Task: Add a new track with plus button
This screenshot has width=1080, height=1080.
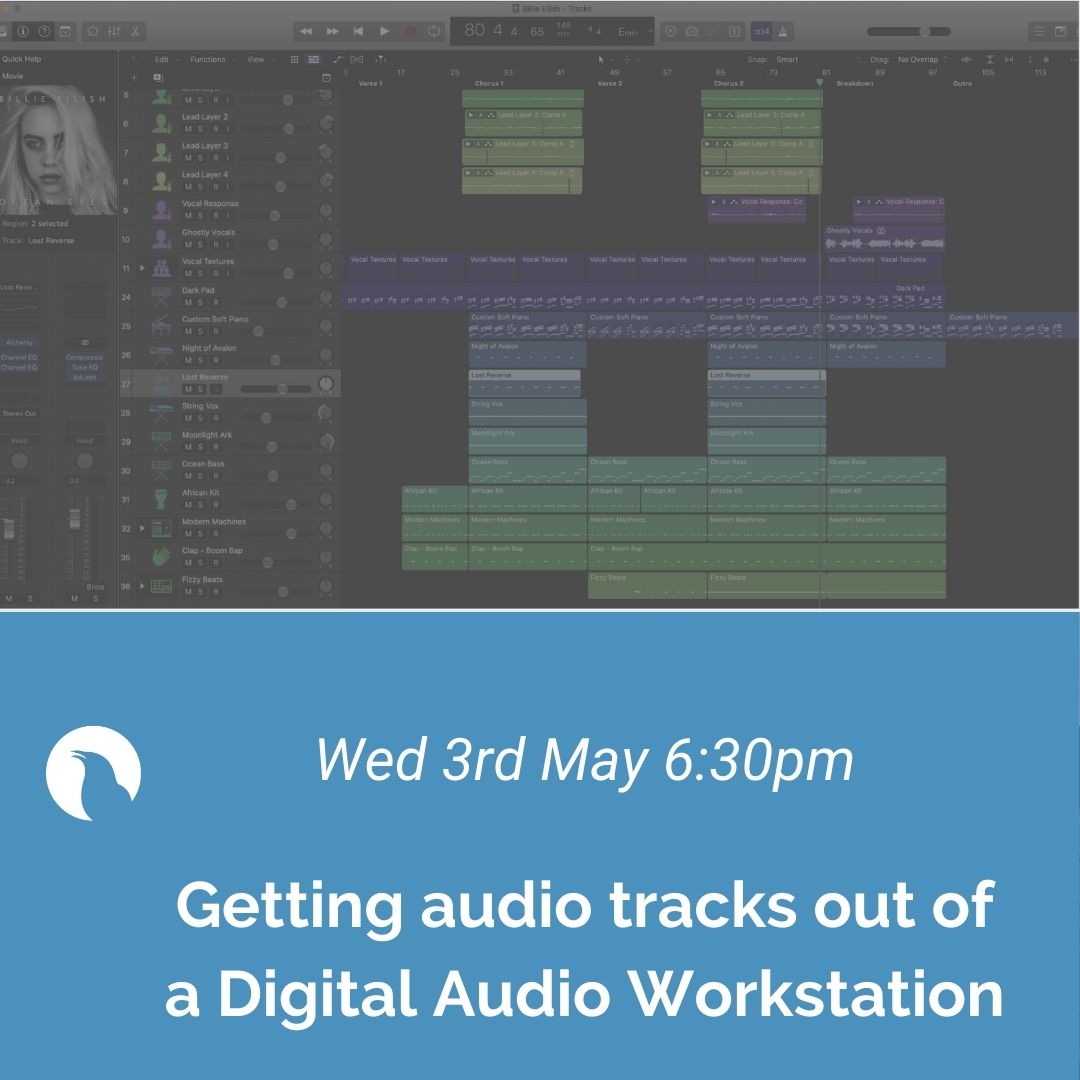Action: [x=134, y=77]
